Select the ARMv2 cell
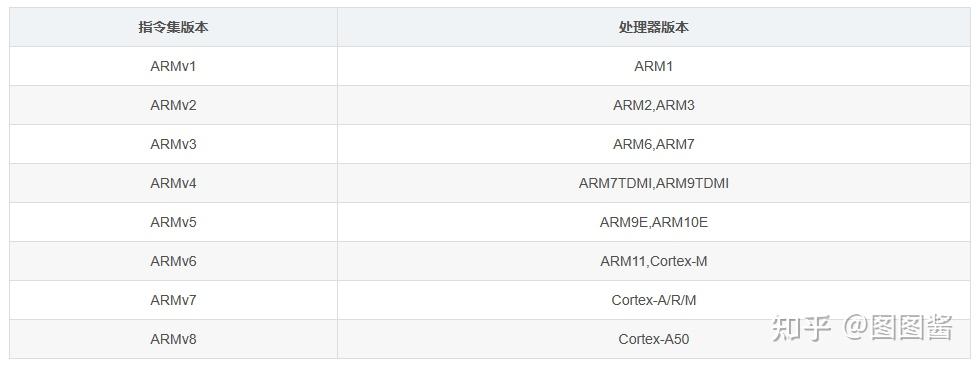The height and width of the screenshot is (367, 978). 173,105
